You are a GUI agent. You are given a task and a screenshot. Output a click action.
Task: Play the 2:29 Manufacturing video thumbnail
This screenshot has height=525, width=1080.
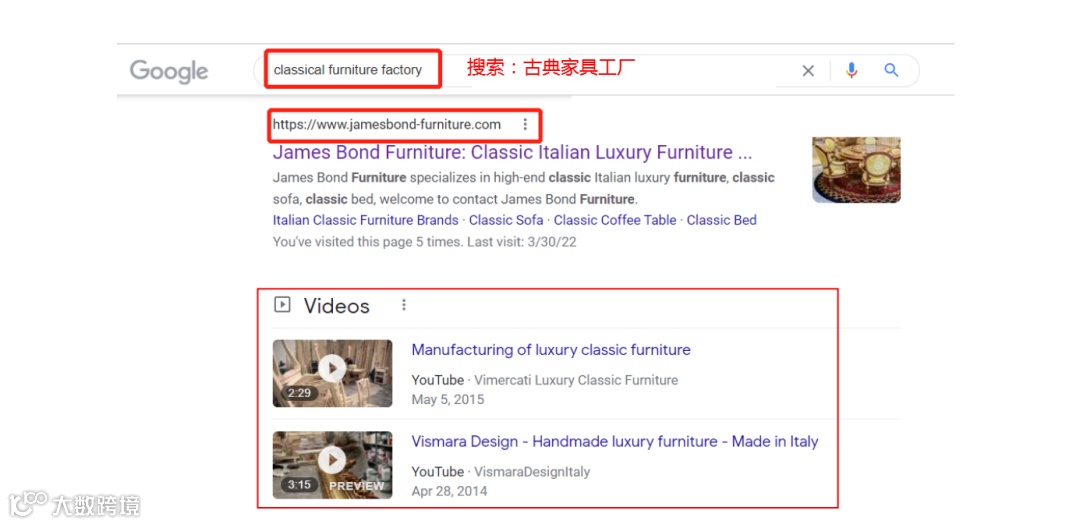(x=332, y=373)
